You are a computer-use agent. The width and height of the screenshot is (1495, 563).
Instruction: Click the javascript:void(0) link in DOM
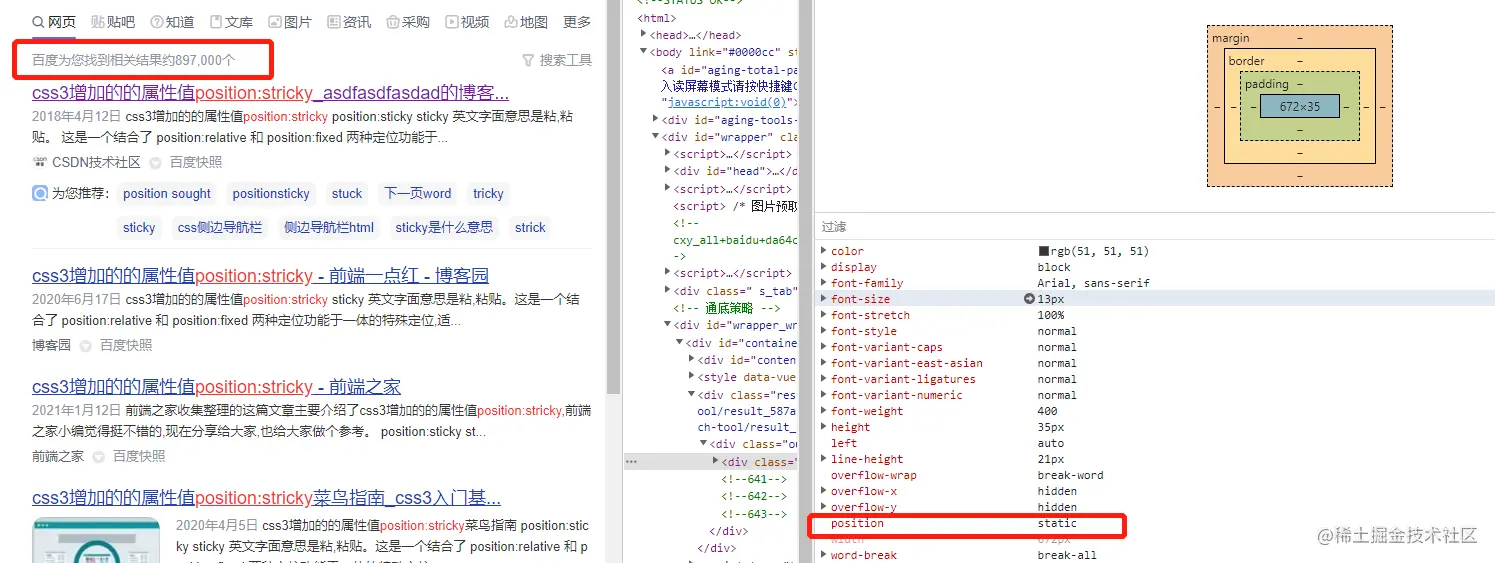pos(728,102)
